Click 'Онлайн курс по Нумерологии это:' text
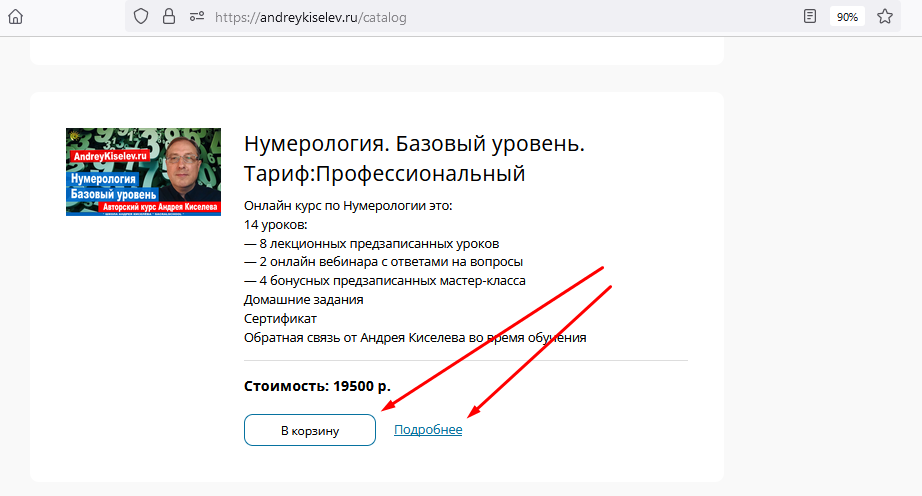The width and height of the screenshot is (922, 496). click(348, 206)
